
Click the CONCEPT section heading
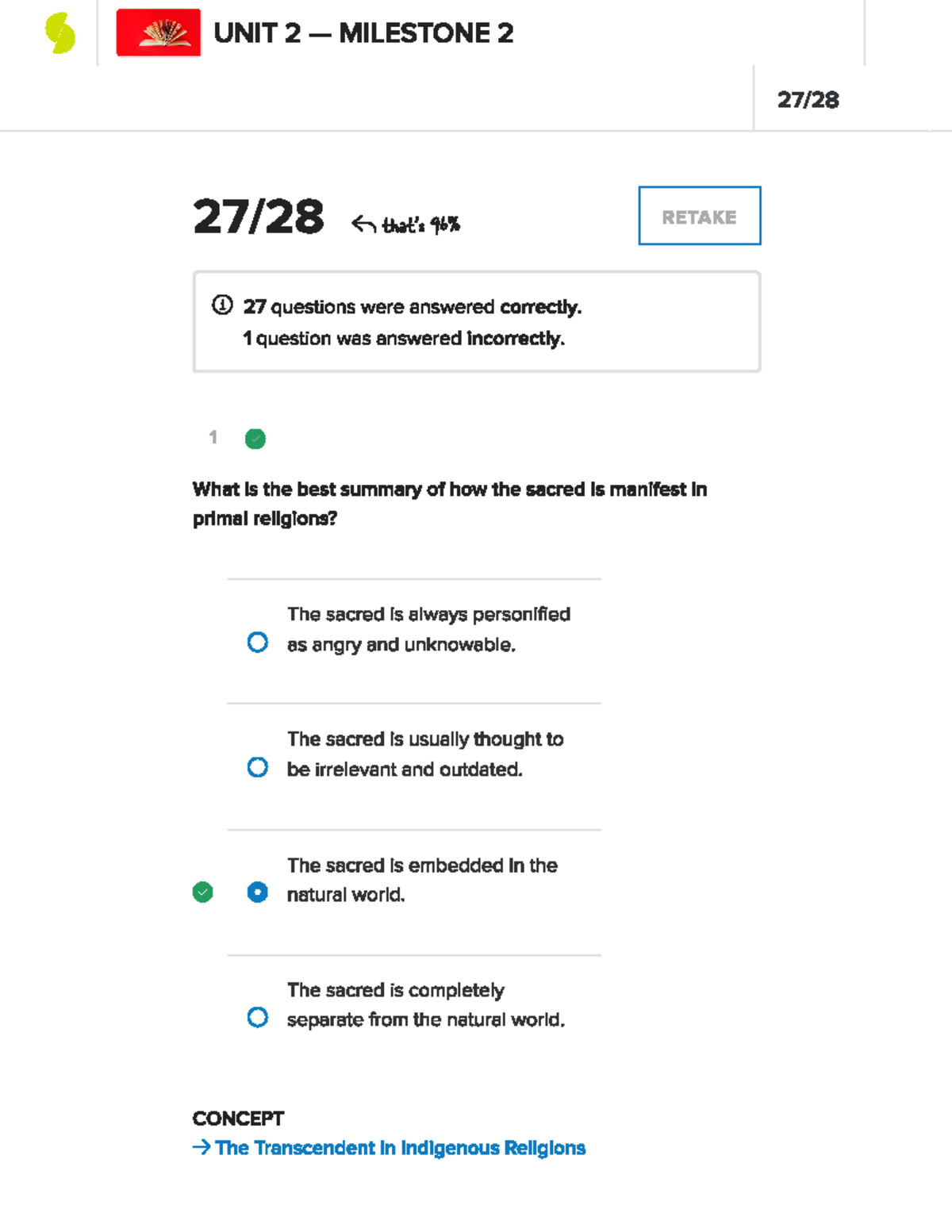(x=238, y=1119)
